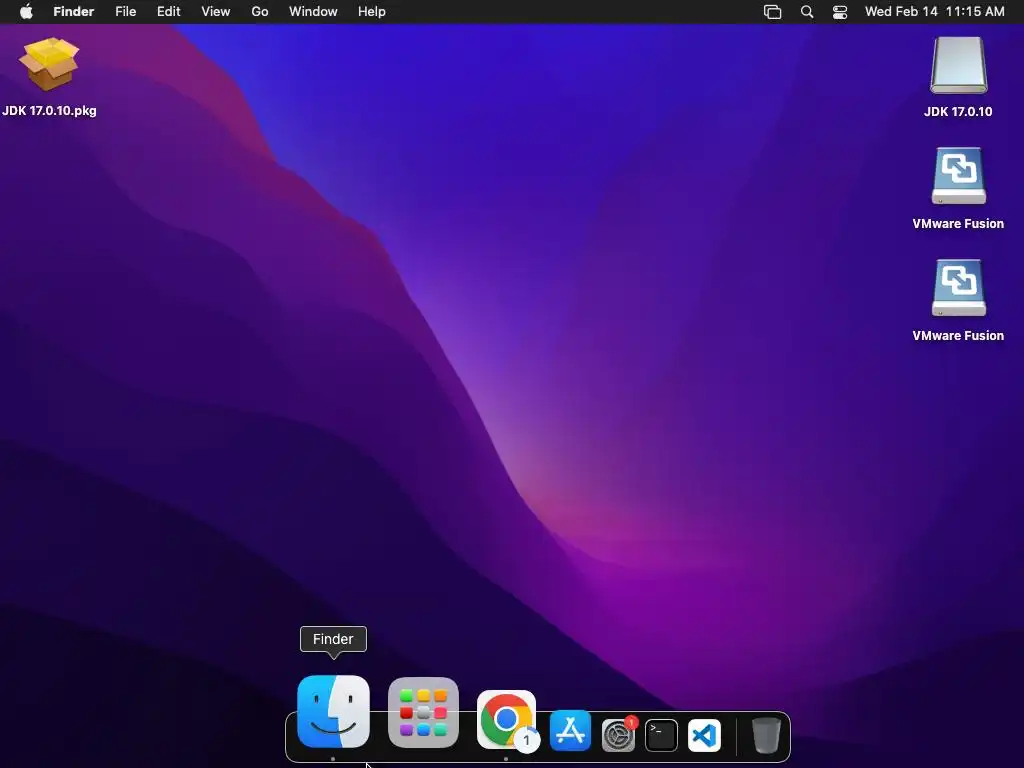This screenshot has height=768, width=1024.
Task: Open the File menu
Action: [125, 12]
